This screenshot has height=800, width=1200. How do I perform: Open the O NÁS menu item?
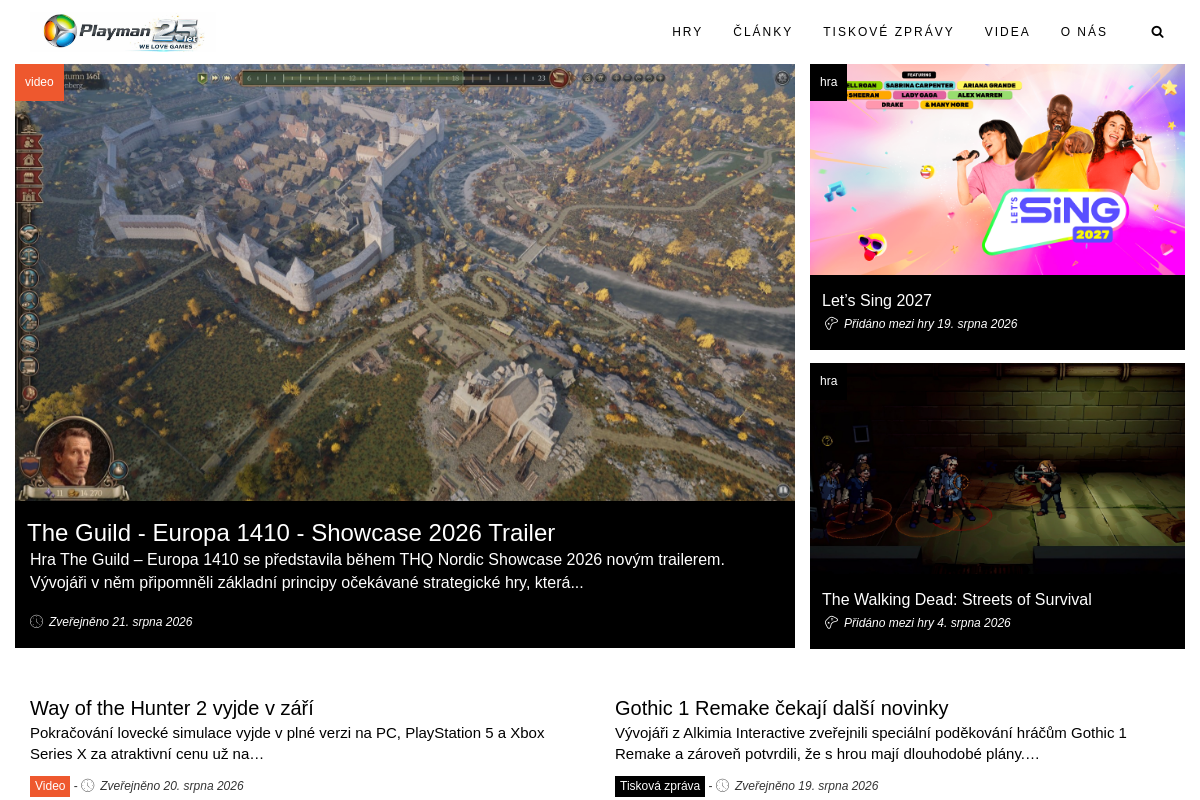coord(1084,32)
